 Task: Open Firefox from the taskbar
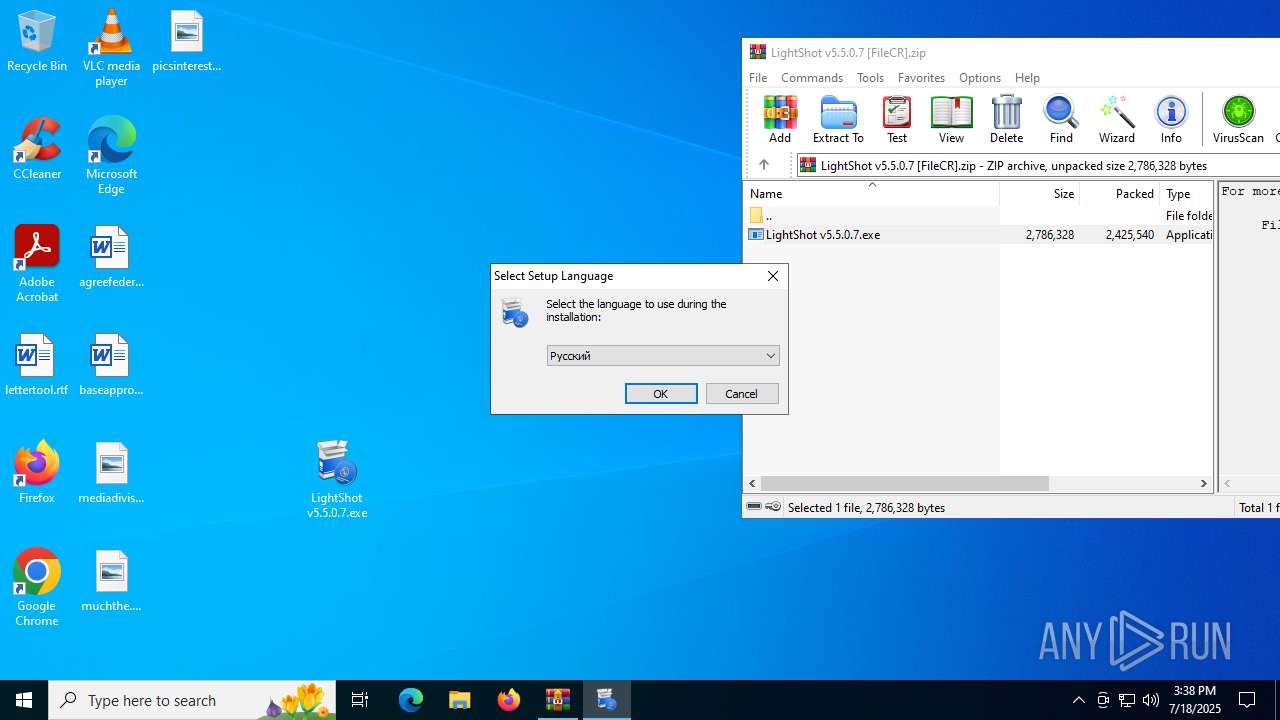[509, 700]
